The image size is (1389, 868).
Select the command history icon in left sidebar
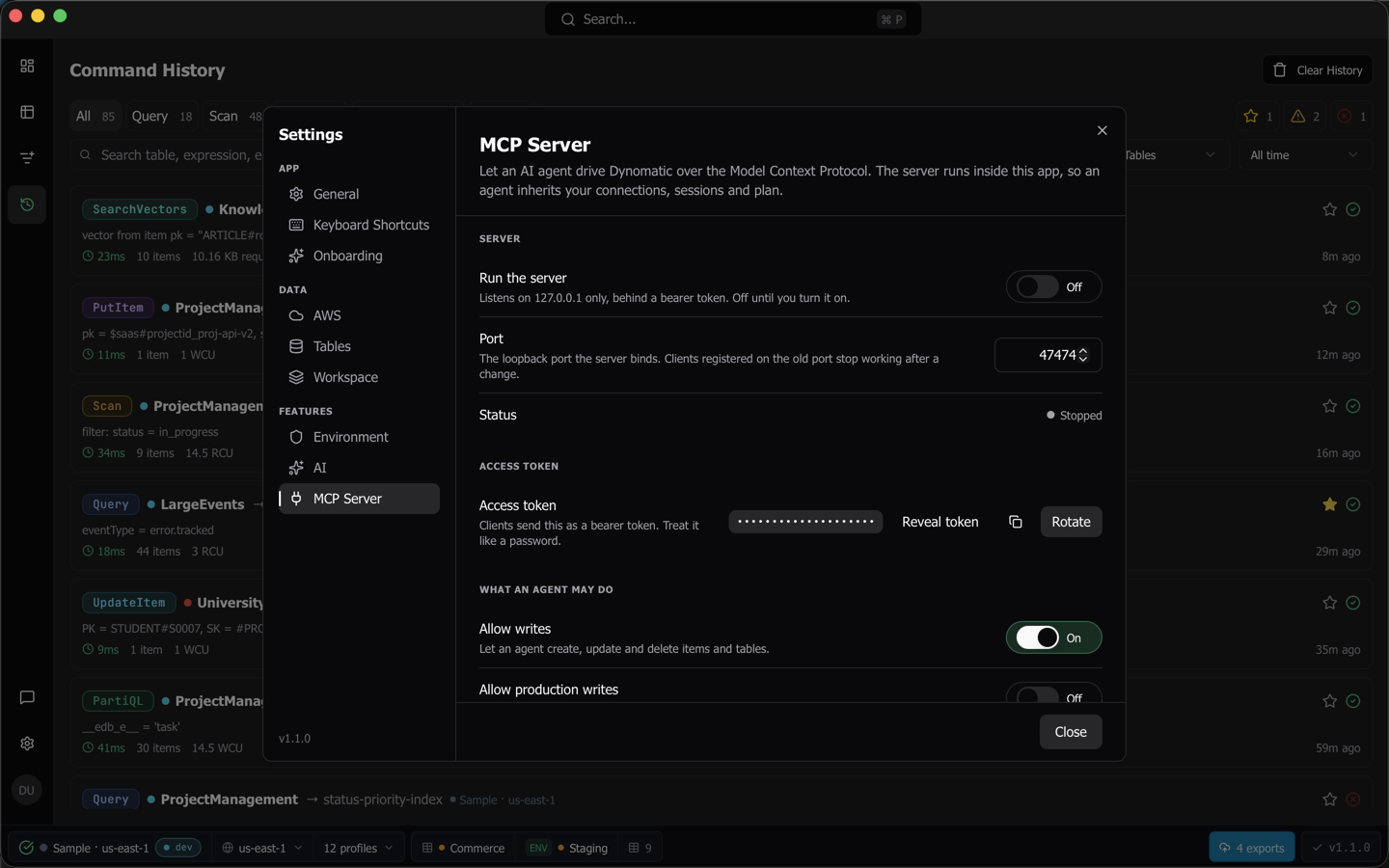[27, 204]
